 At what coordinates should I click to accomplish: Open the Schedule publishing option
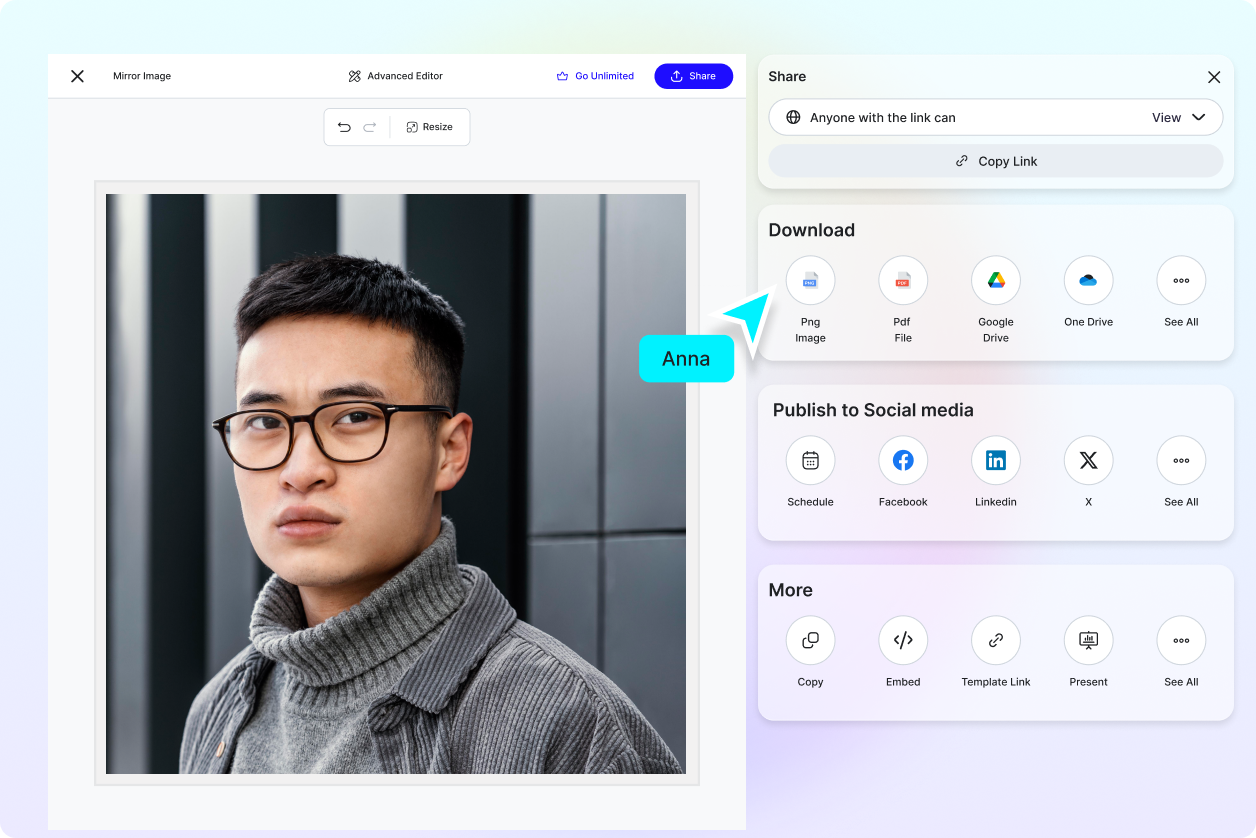[x=810, y=460]
